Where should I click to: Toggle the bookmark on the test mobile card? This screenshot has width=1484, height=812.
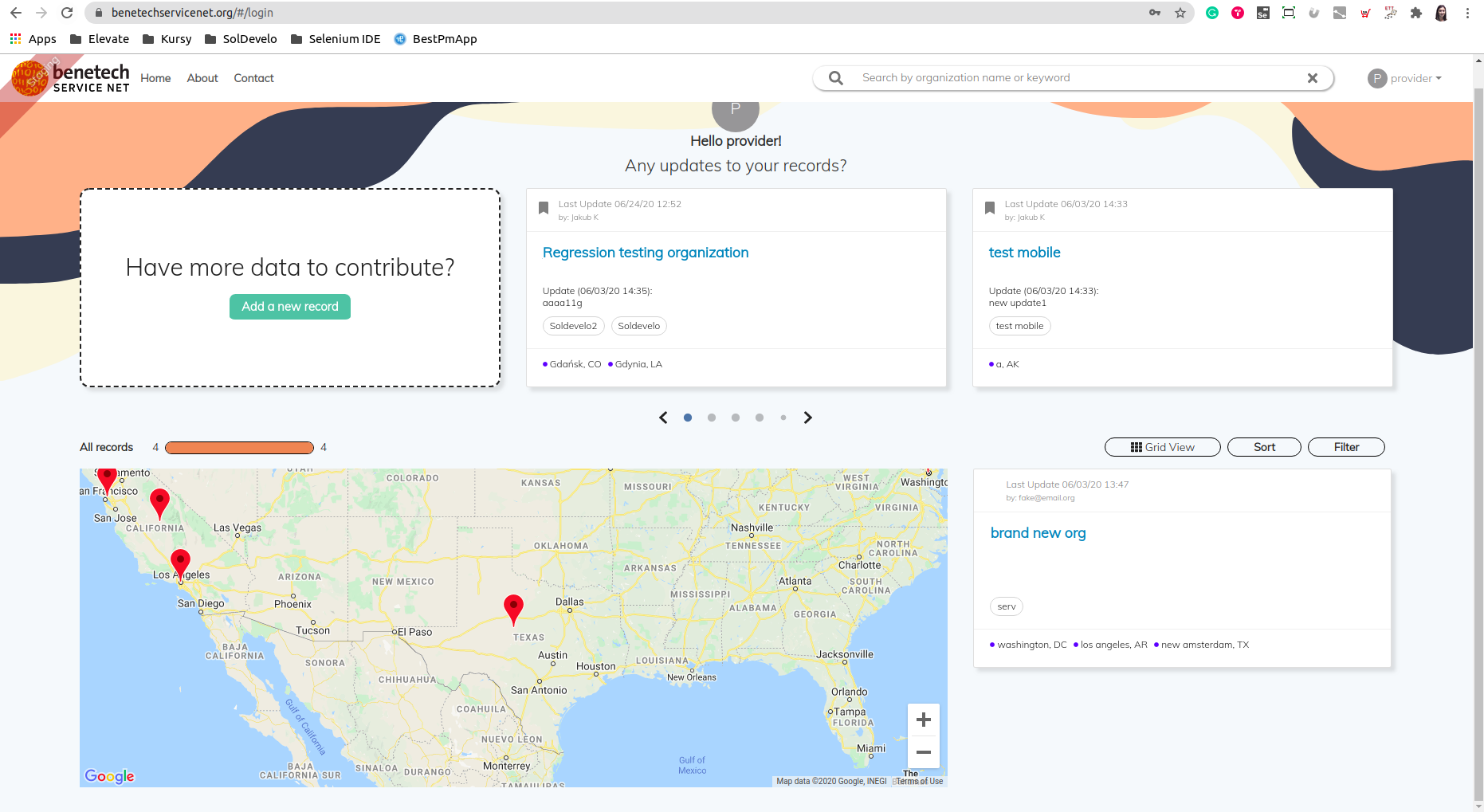pyautogui.click(x=990, y=207)
